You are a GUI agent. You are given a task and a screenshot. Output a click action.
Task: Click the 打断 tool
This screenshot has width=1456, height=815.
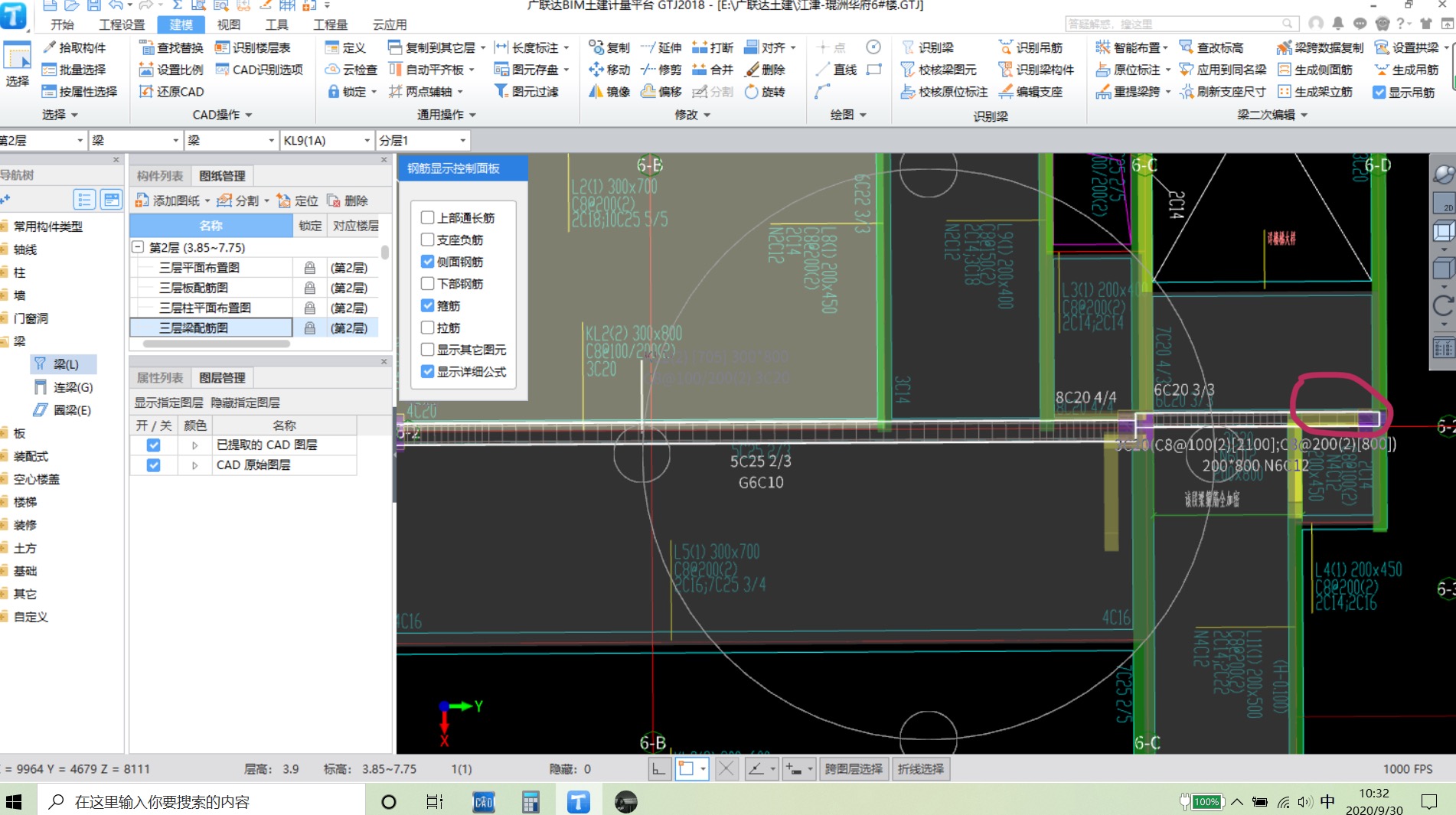712,47
